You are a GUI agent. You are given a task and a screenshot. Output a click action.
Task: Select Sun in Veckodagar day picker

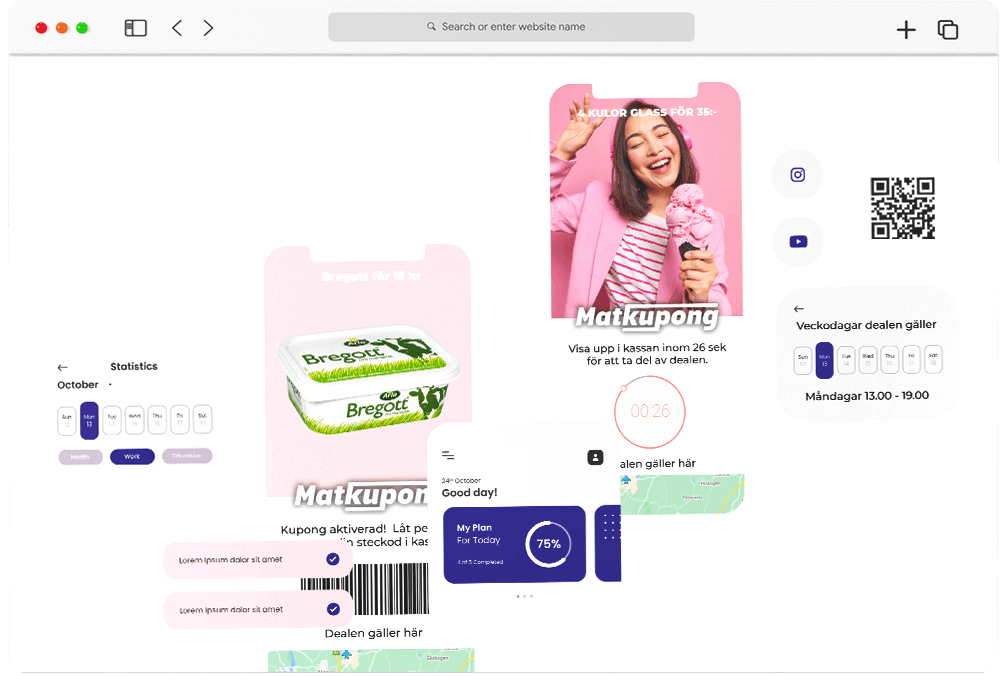tap(803, 360)
